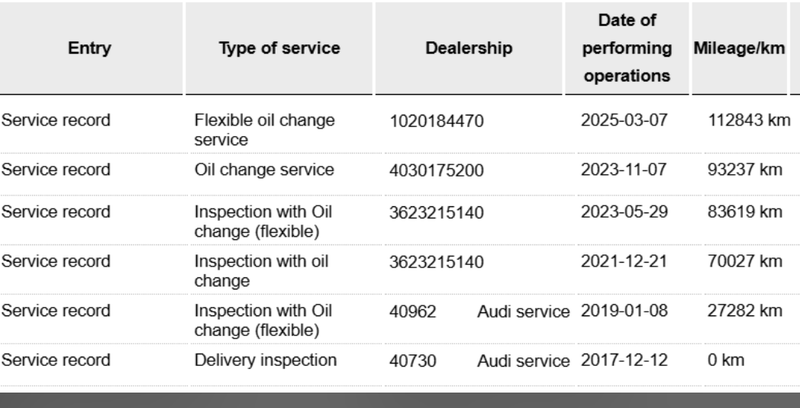Image resolution: width=800 pixels, height=408 pixels.
Task: Click the date 2021-12-21
Action: pyautogui.click(x=624, y=262)
